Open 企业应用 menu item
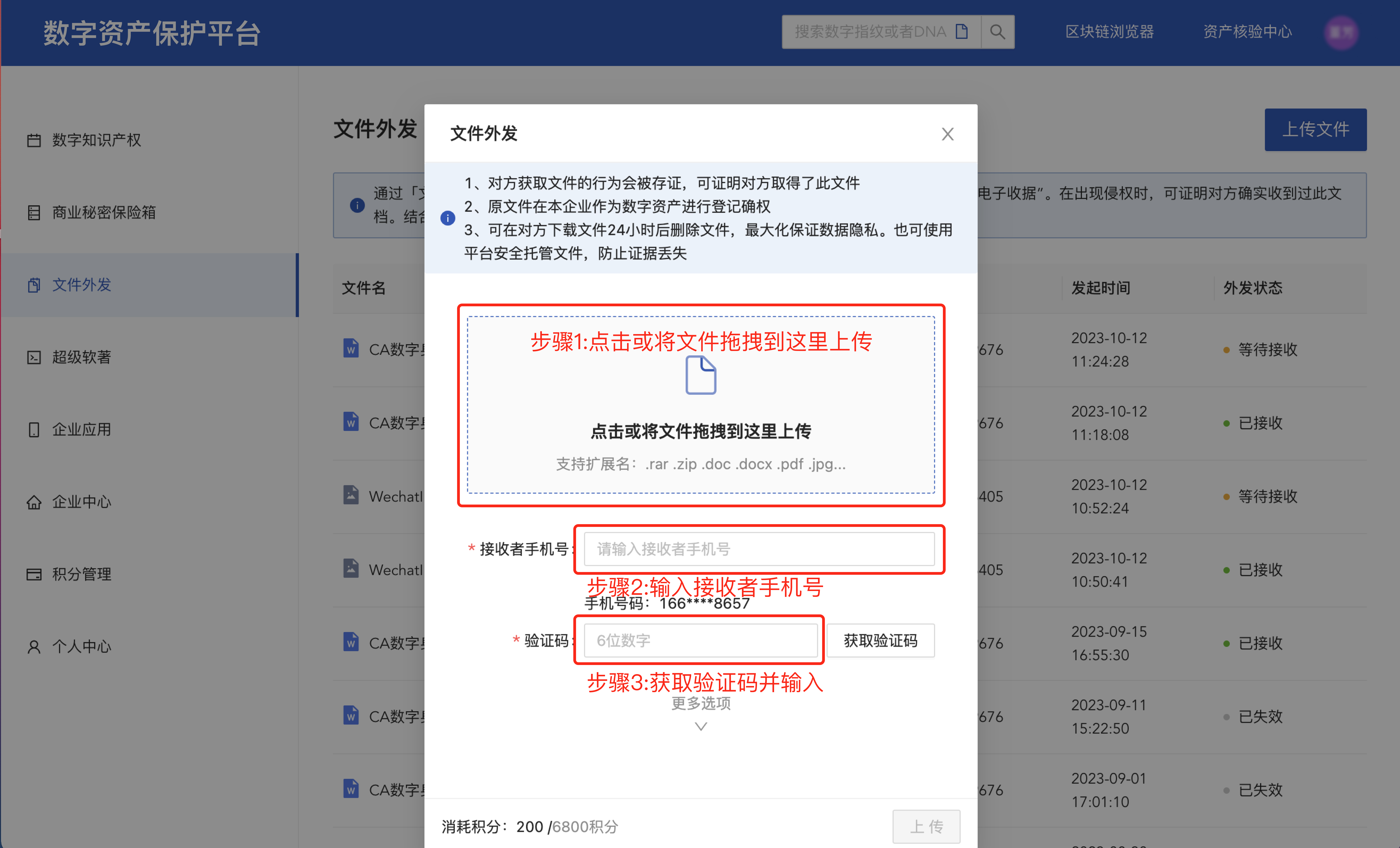1400x848 pixels. coord(149,430)
